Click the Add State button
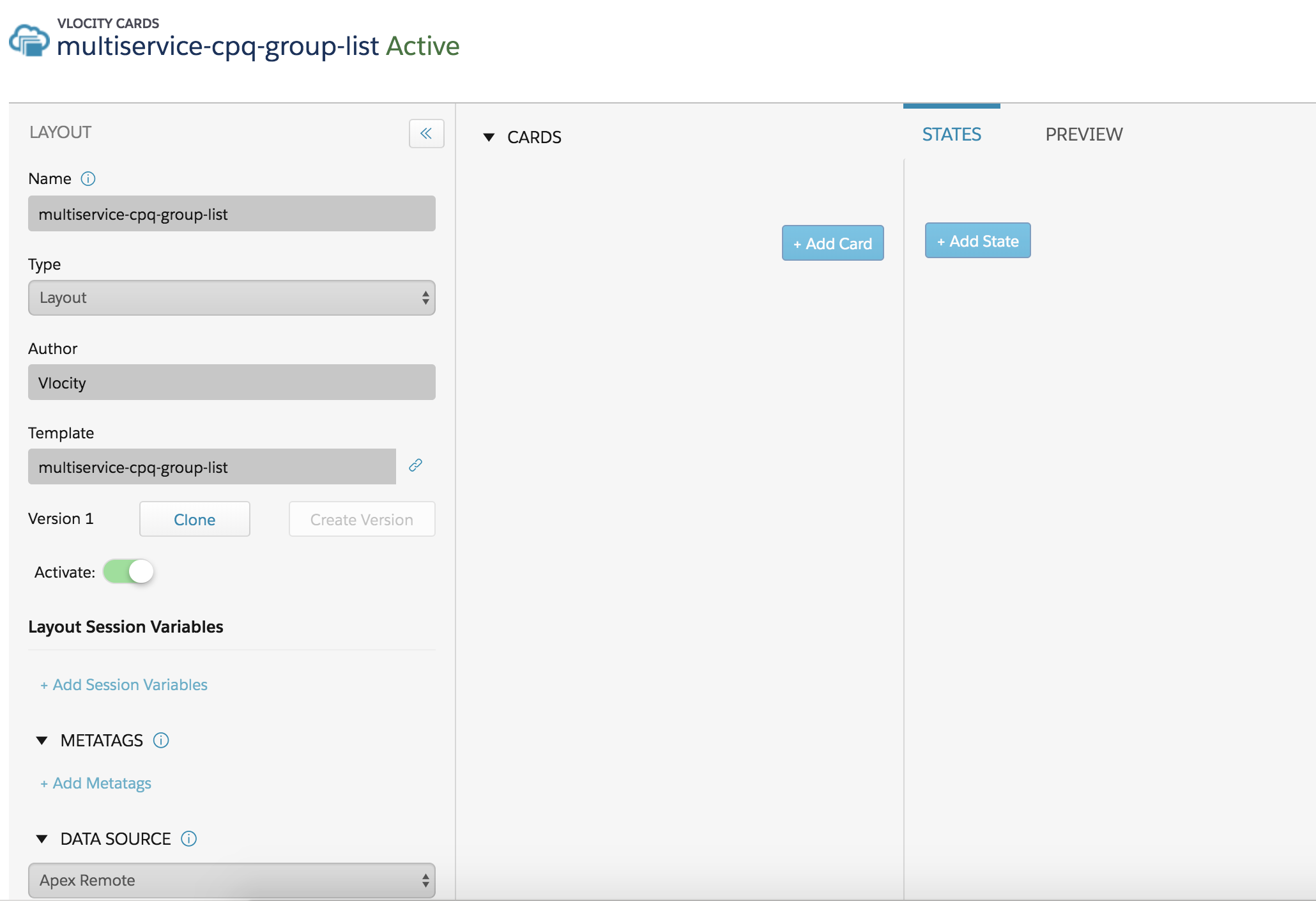The image size is (1316, 901). (x=978, y=240)
